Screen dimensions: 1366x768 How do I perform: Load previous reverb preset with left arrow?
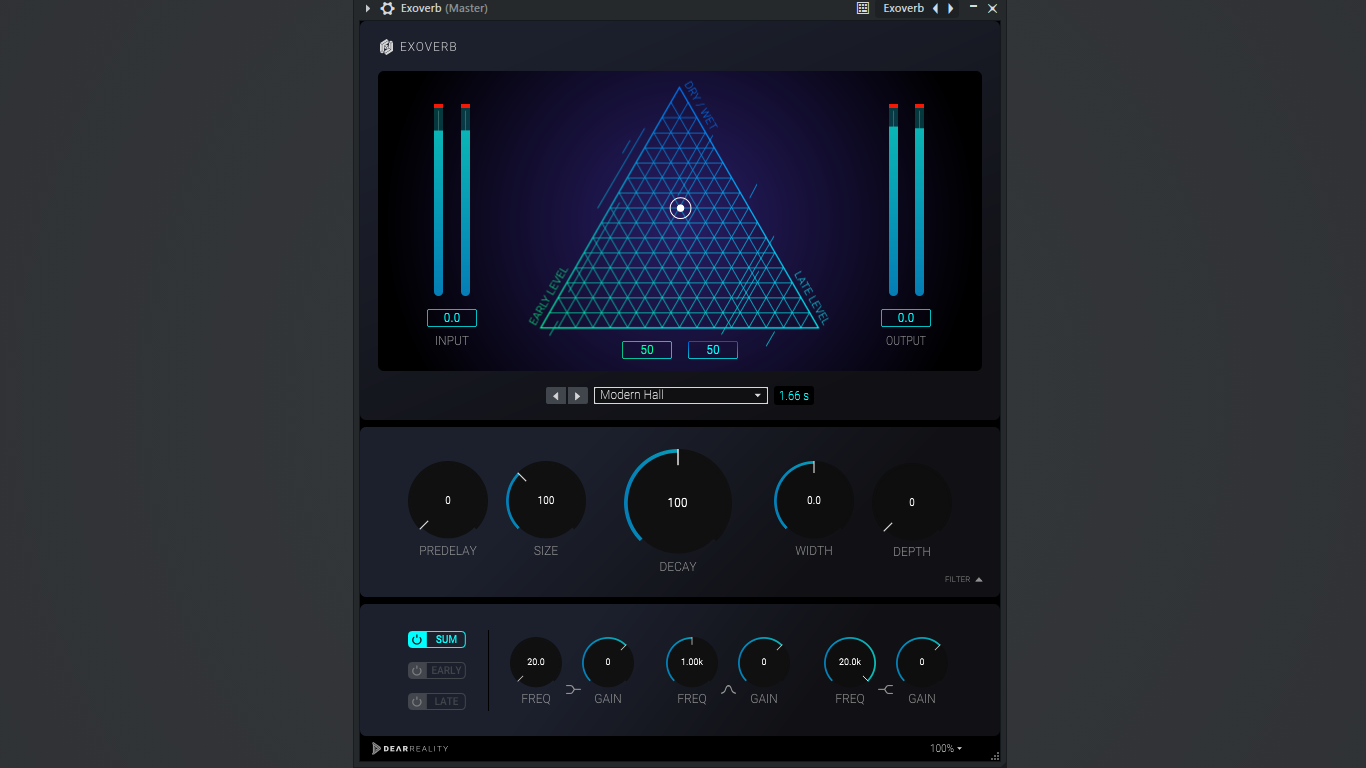coord(556,396)
